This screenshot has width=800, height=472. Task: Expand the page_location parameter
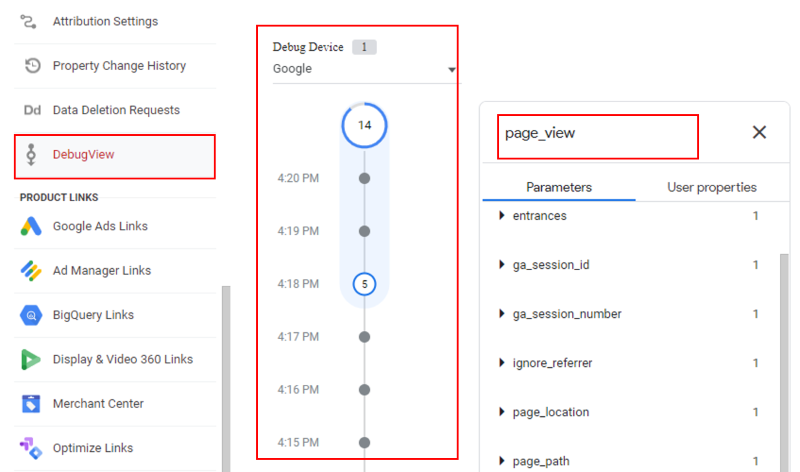click(x=502, y=412)
